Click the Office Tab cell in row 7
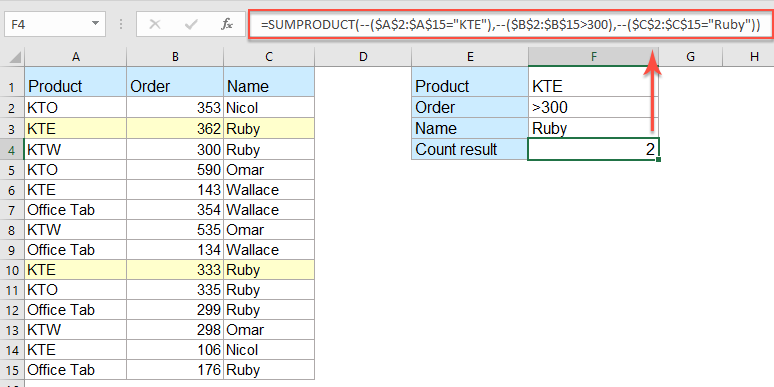The width and height of the screenshot is (774, 387). (x=76, y=210)
